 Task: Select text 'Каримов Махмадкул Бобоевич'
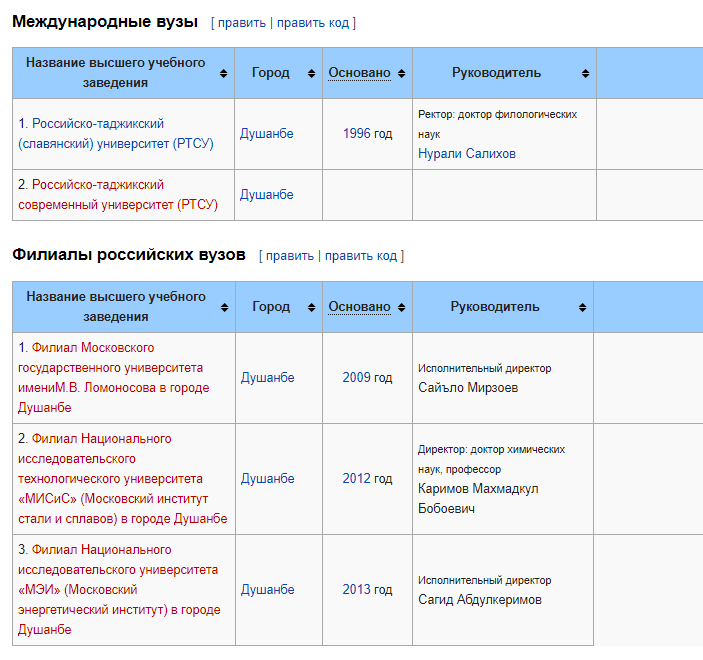tap(478, 499)
